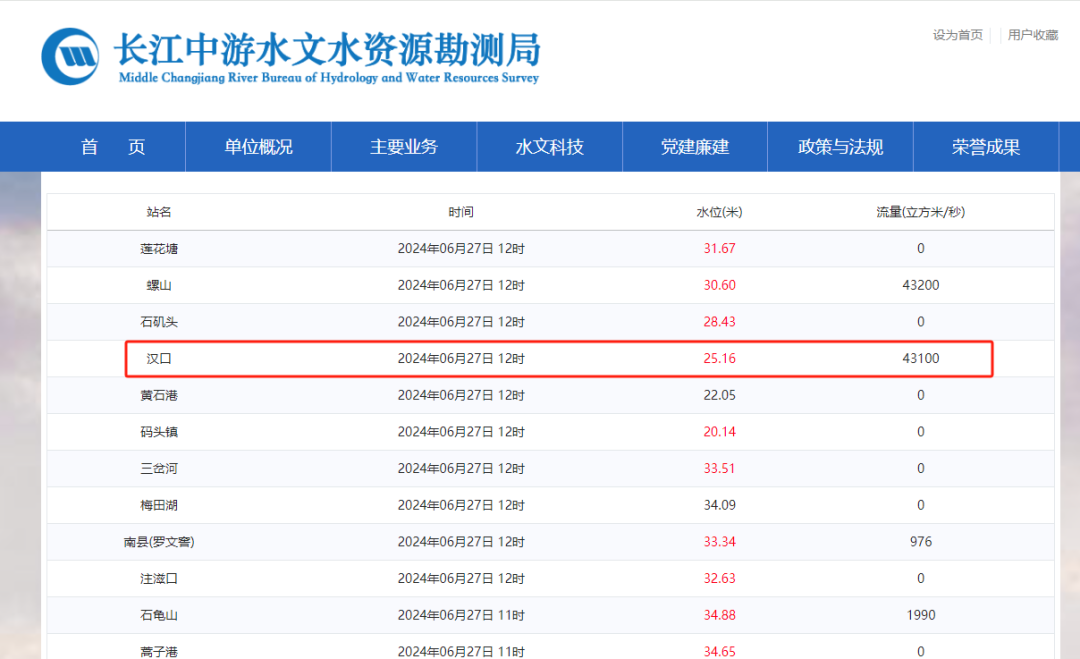The width and height of the screenshot is (1080, 659).
Task: Open the 党建廉建 navigation item
Action: coord(695,147)
